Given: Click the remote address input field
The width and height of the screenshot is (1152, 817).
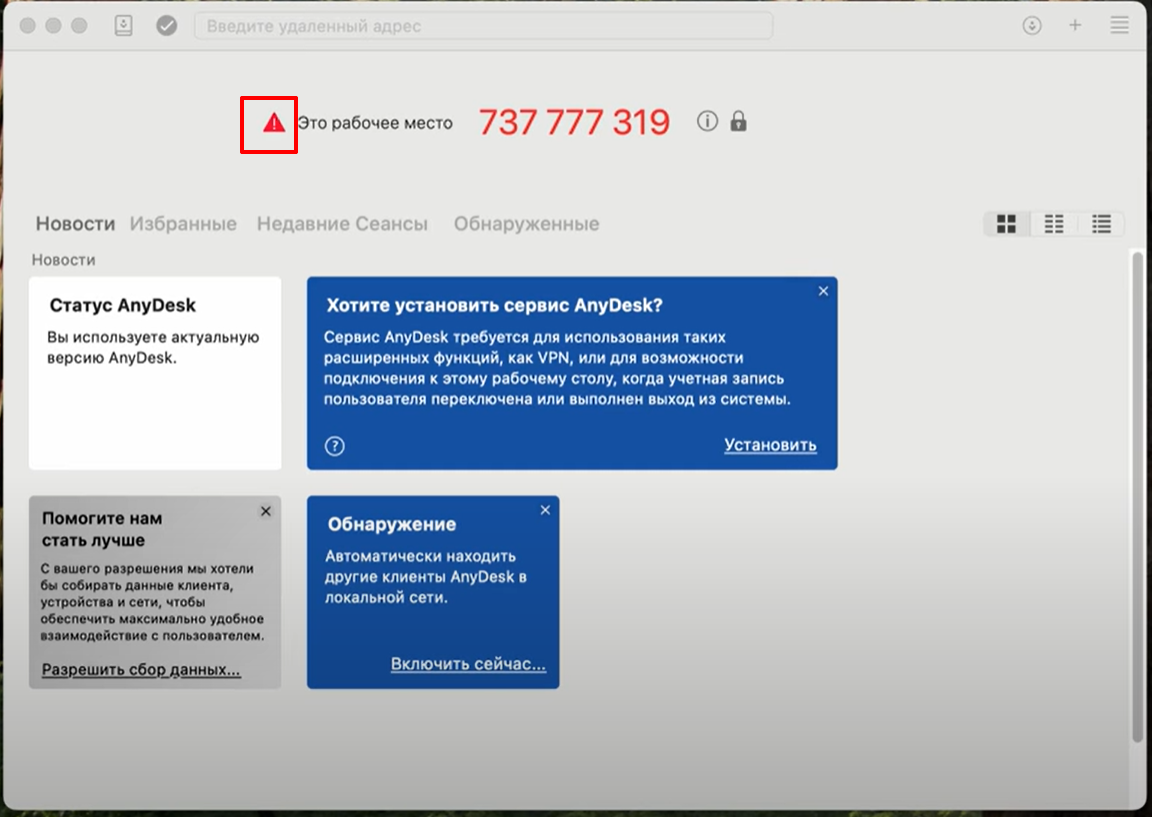Looking at the screenshot, I should point(483,26).
